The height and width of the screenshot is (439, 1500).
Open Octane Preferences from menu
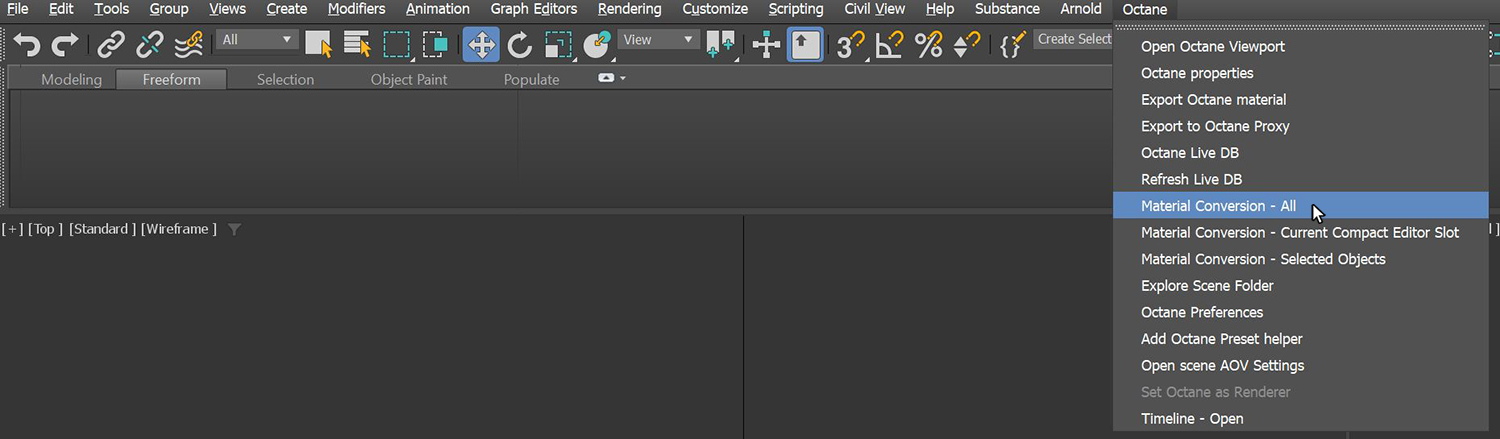1301,312
